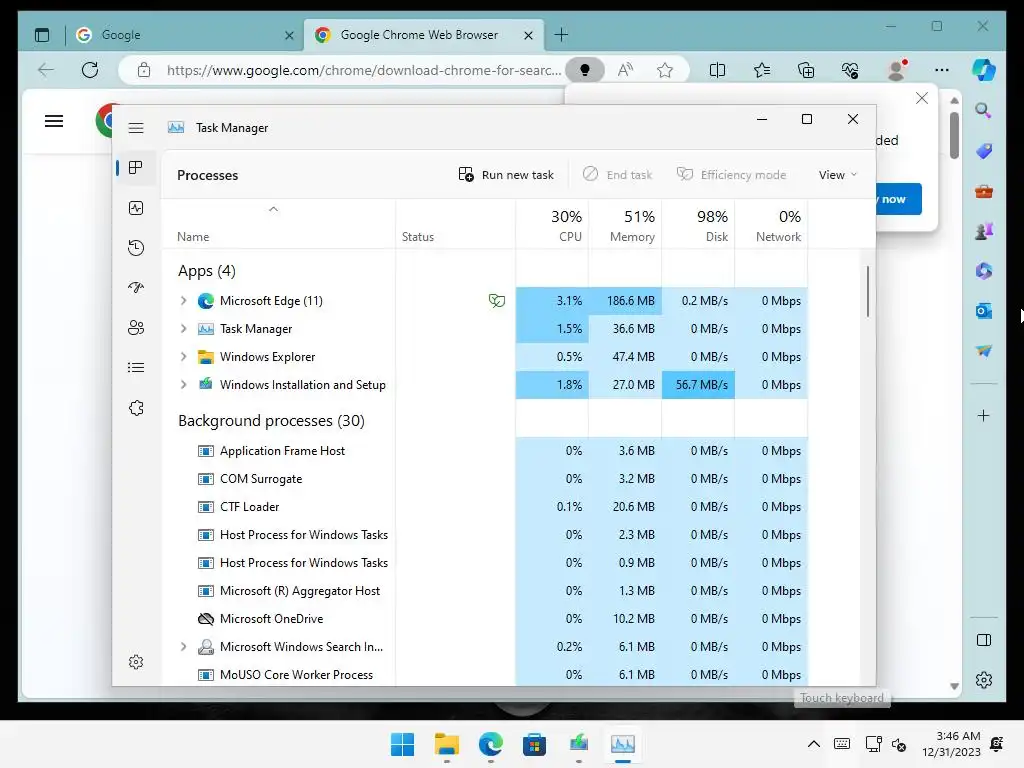This screenshot has height=768, width=1024.
Task: Expand Windows Explorer process row
Action: click(x=184, y=357)
